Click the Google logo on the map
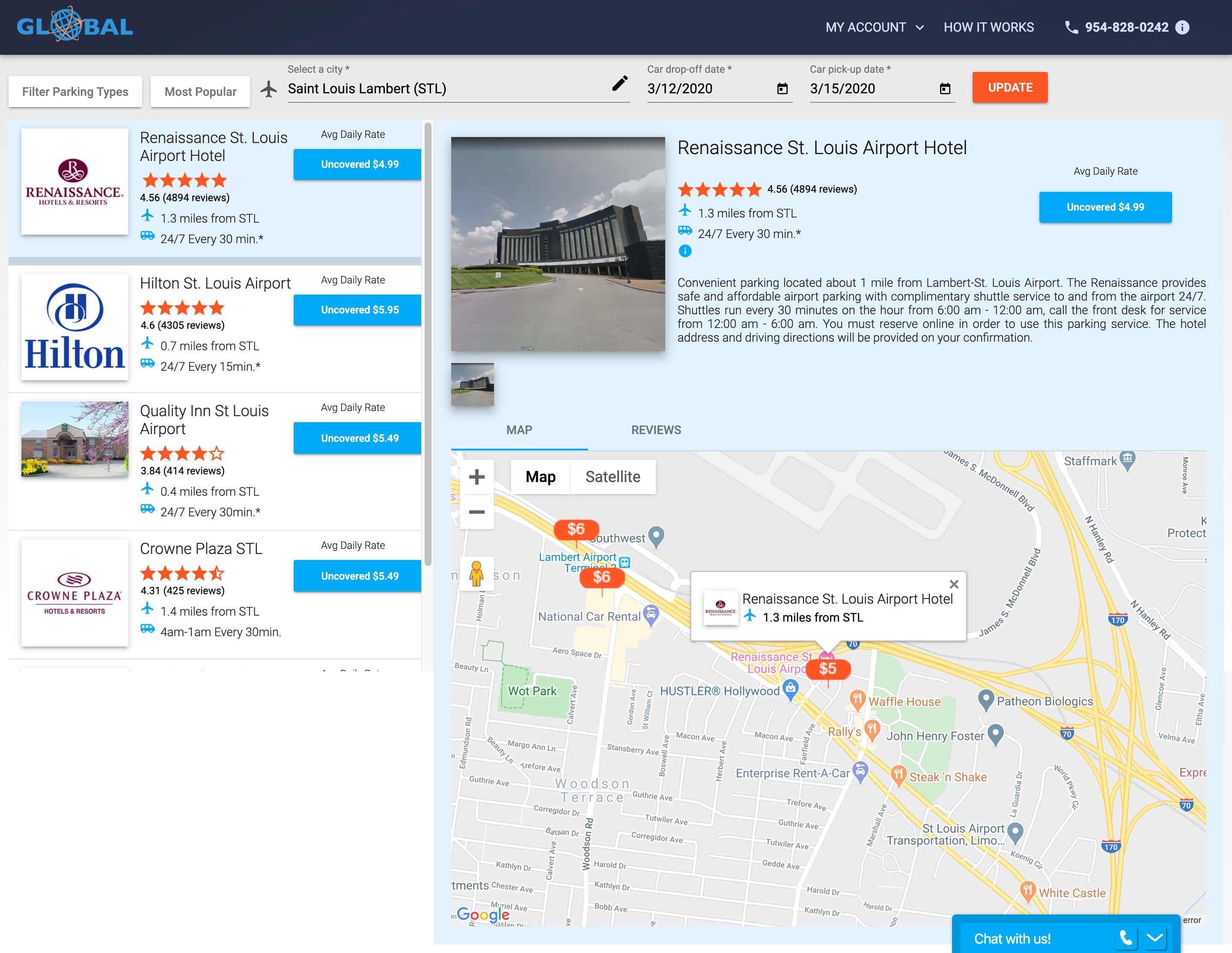The height and width of the screenshot is (953, 1232). [483, 914]
